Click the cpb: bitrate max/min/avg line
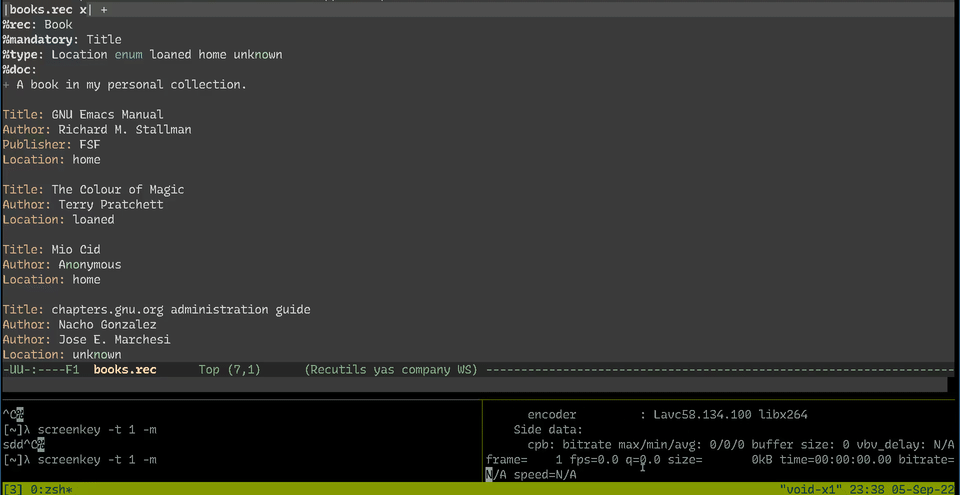This screenshot has width=960, height=495. 741,444
